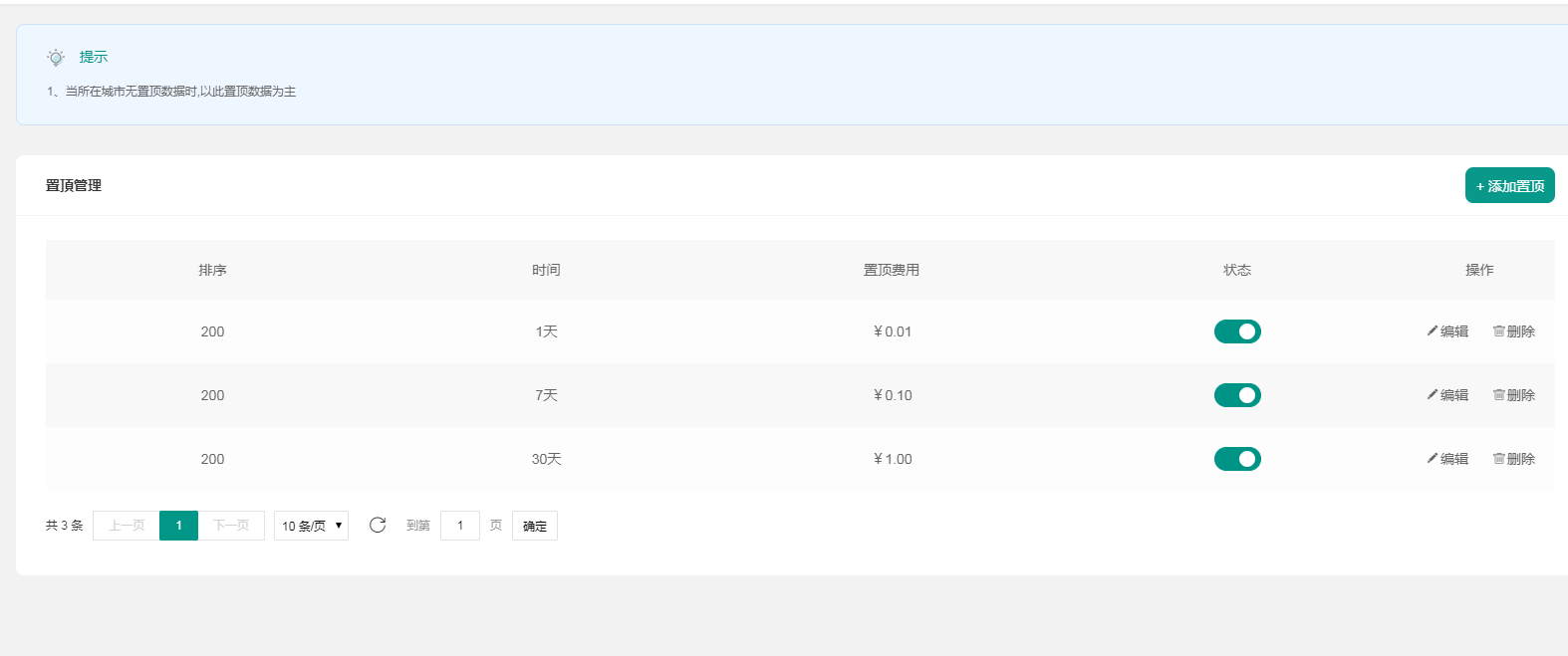Click the edit pencil icon for 30天 row
1568x656 pixels.
click(x=1433, y=459)
